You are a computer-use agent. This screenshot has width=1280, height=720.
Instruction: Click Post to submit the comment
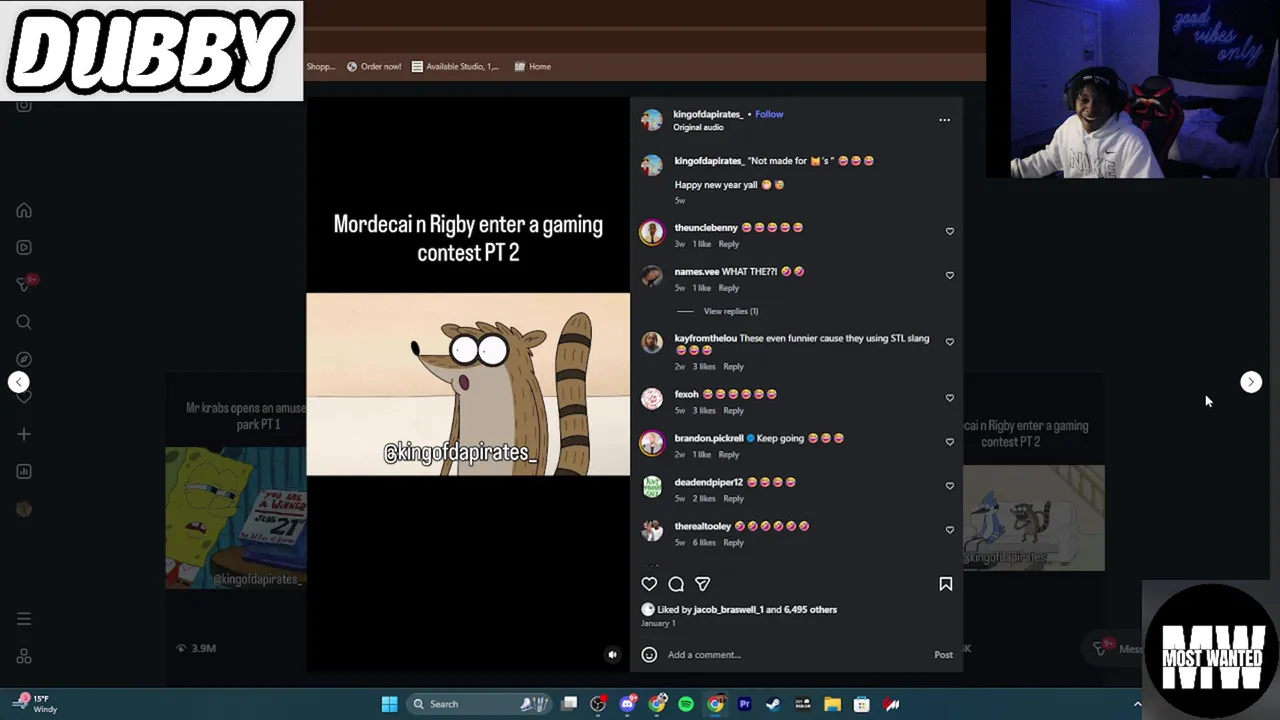[x=943, y=655]
